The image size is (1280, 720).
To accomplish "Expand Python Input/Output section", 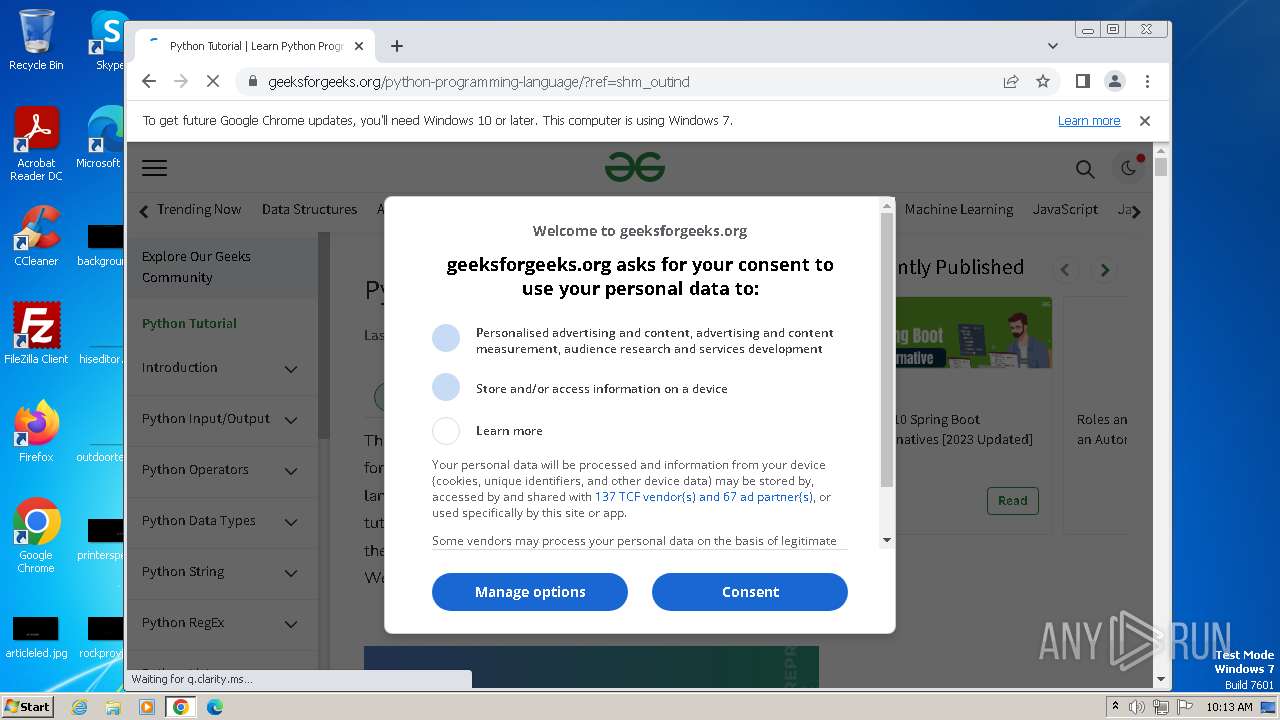I will (x=222, y=420).
